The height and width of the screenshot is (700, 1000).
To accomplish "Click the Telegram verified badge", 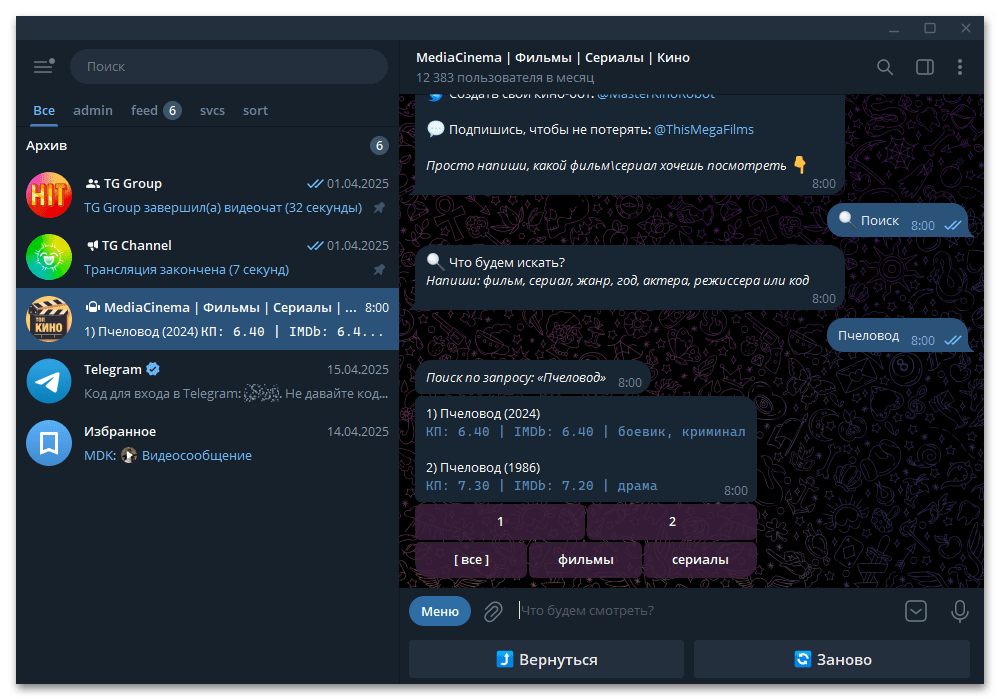I will (153, 368).
